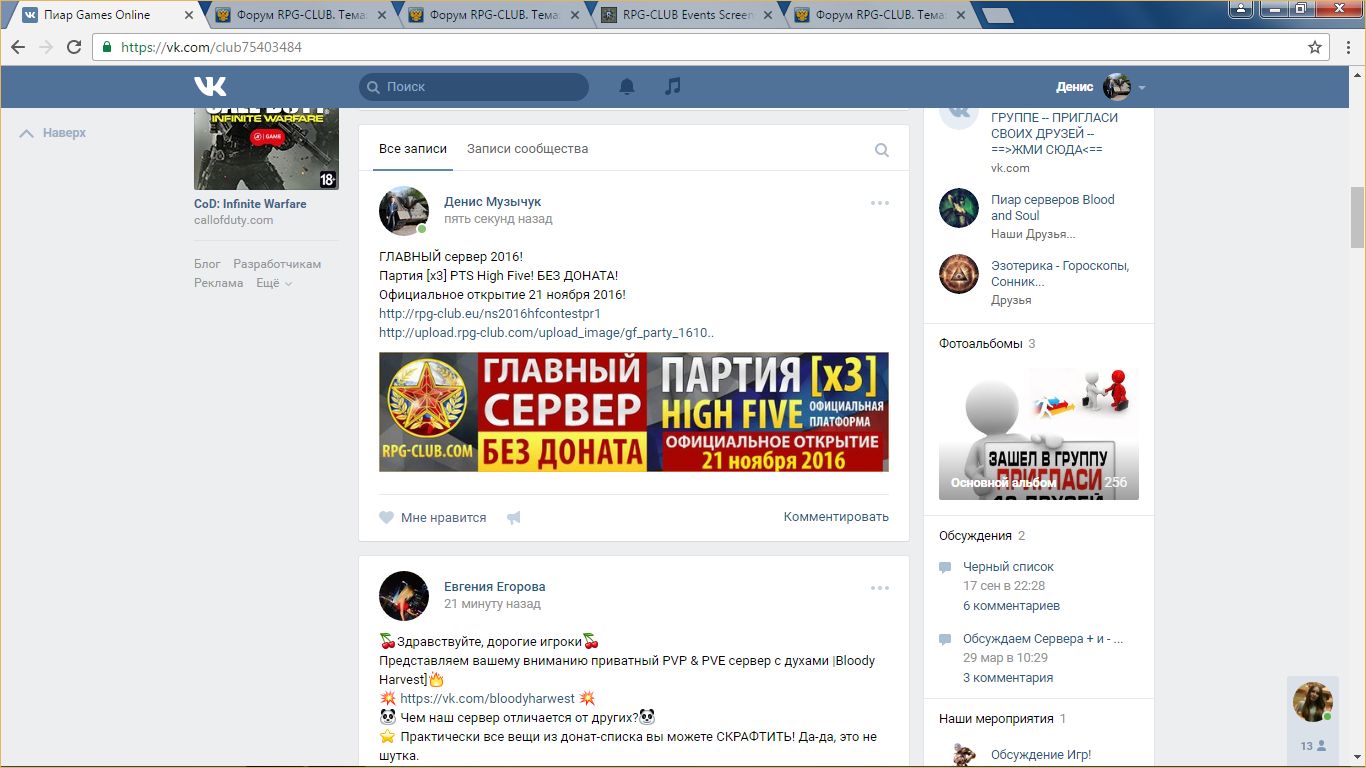Image resolution: width=1366 pixels, height=768 pixels.
Task: Expand the Ещё footer menu
Action: click(274, 283)
